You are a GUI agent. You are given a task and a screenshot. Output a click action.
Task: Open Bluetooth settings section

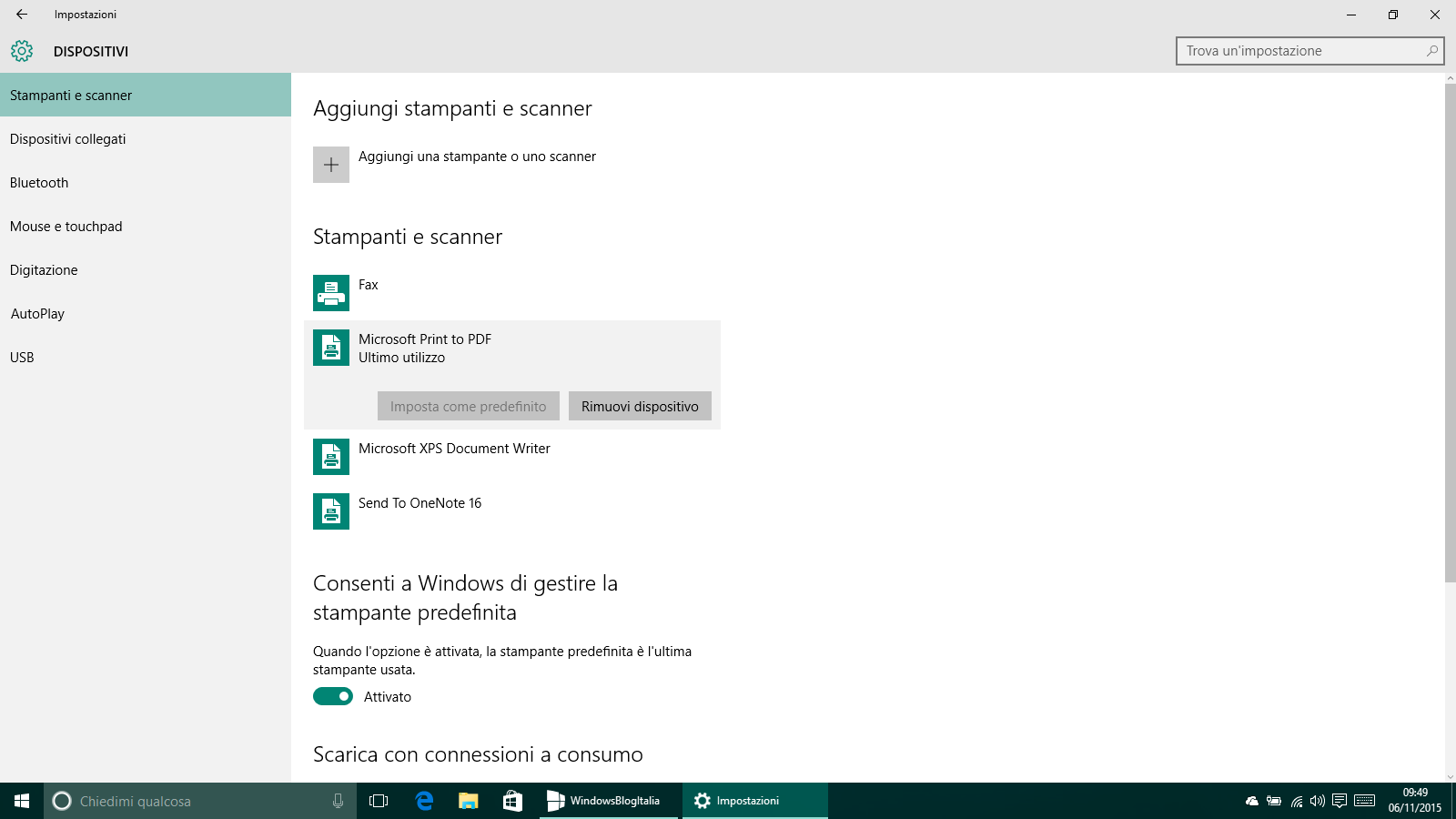[146, 182]
